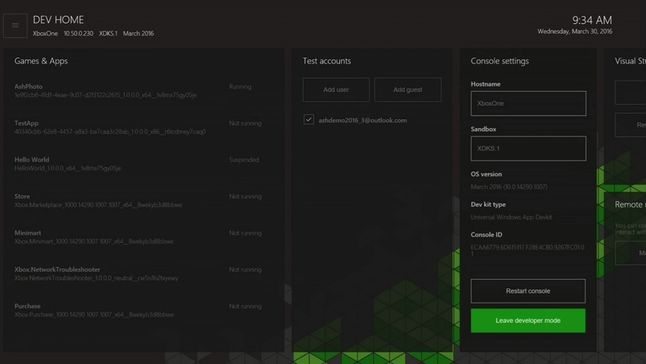Image resolution: width=646 pixels, height=364 pixels.
Task: Open the hamburger menu beside DEV HOME
Action: pyautogui.click(x=15, y=26)
